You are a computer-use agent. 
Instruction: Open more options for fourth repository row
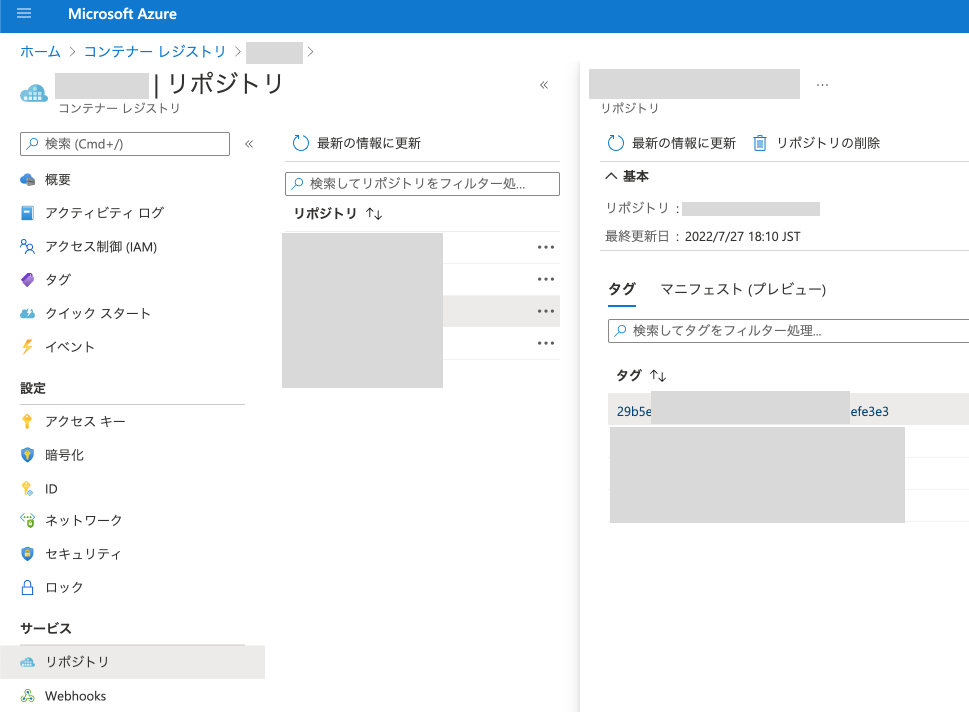click(546, 343)
